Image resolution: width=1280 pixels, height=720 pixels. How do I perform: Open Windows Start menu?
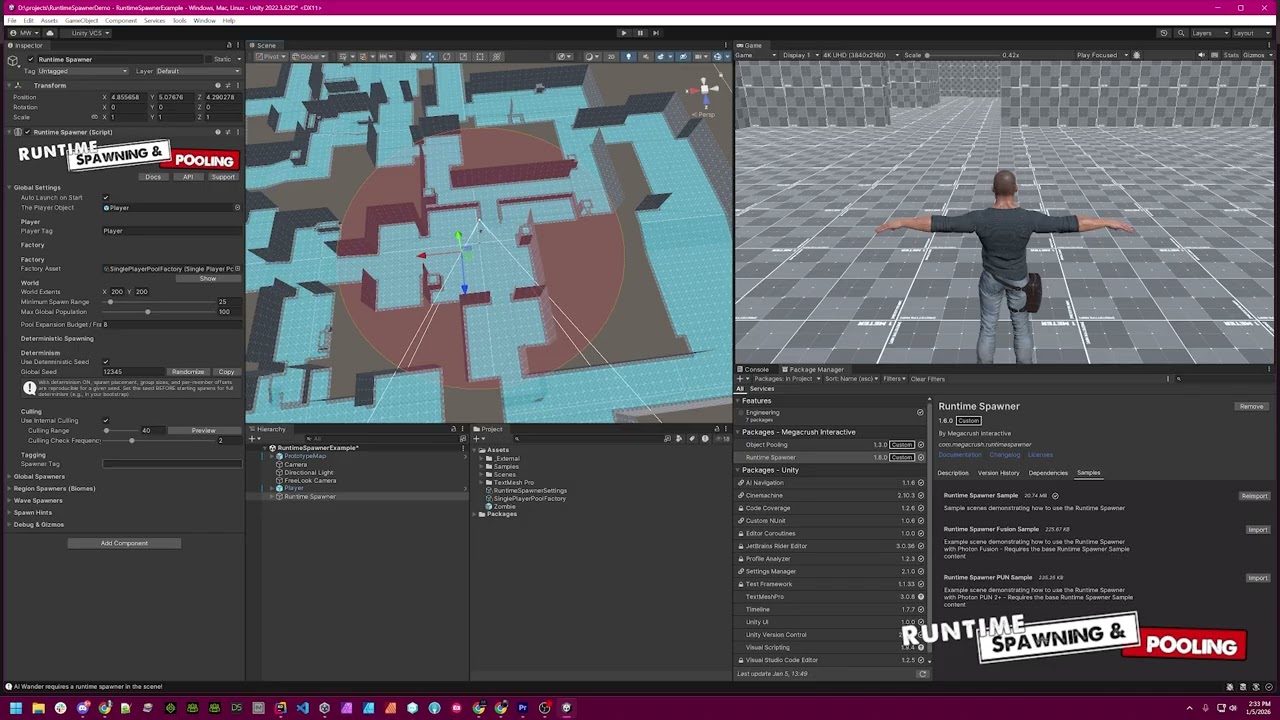point(16,708)
